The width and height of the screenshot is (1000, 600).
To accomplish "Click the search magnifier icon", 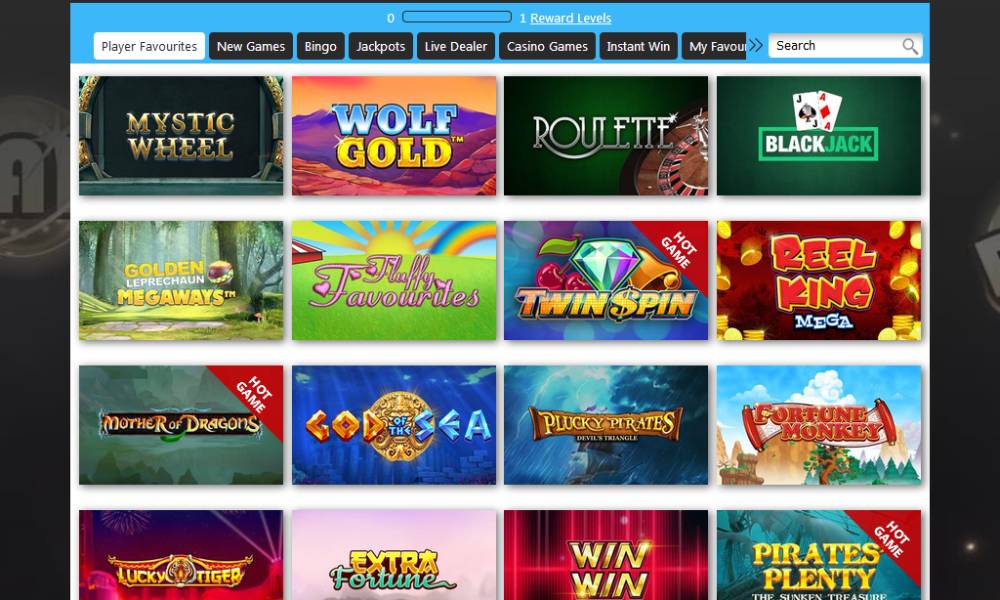I will tap(910, 46).
